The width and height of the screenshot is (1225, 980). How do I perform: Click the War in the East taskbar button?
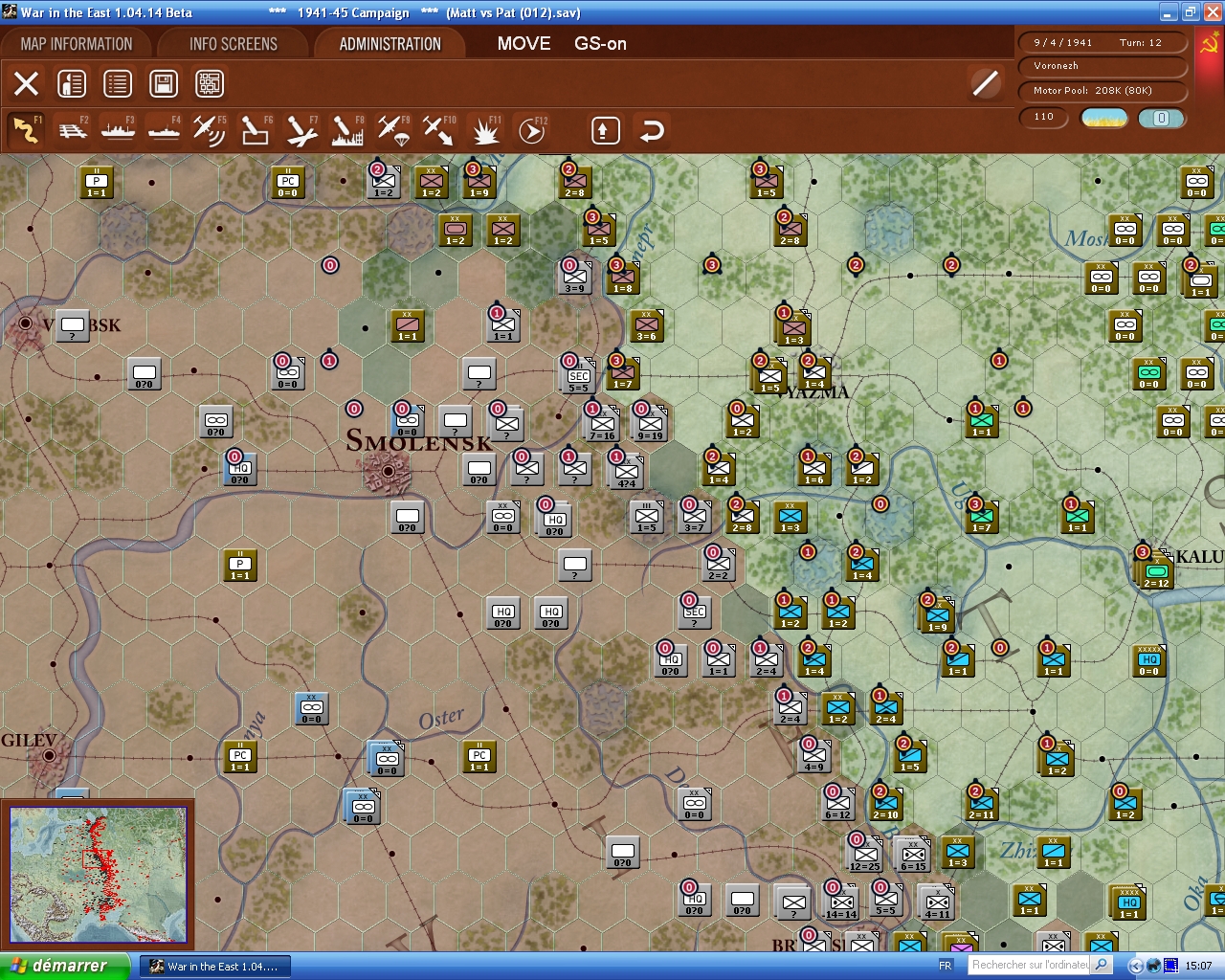coord(216,966)
